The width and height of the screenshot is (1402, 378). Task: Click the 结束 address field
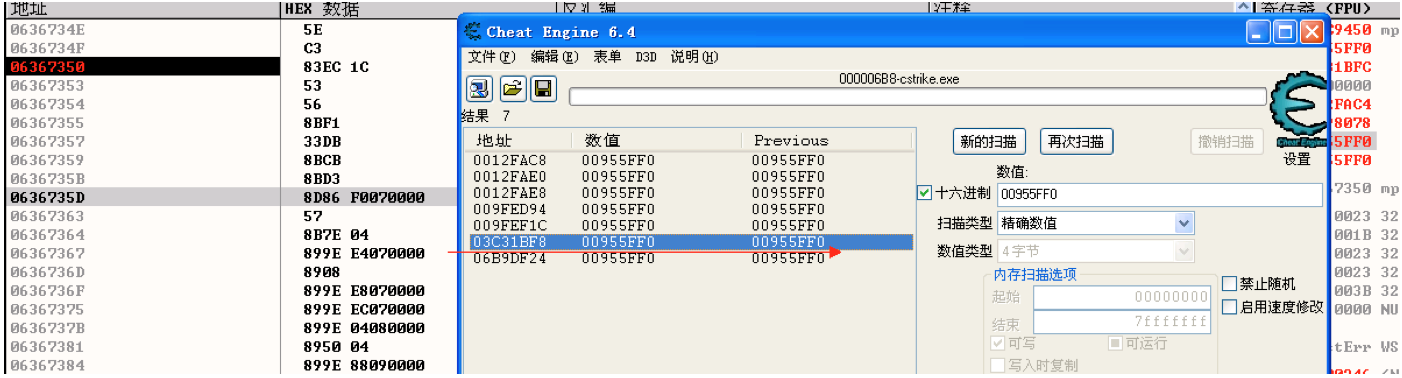pyautogui.click(x=1123, y=323)
